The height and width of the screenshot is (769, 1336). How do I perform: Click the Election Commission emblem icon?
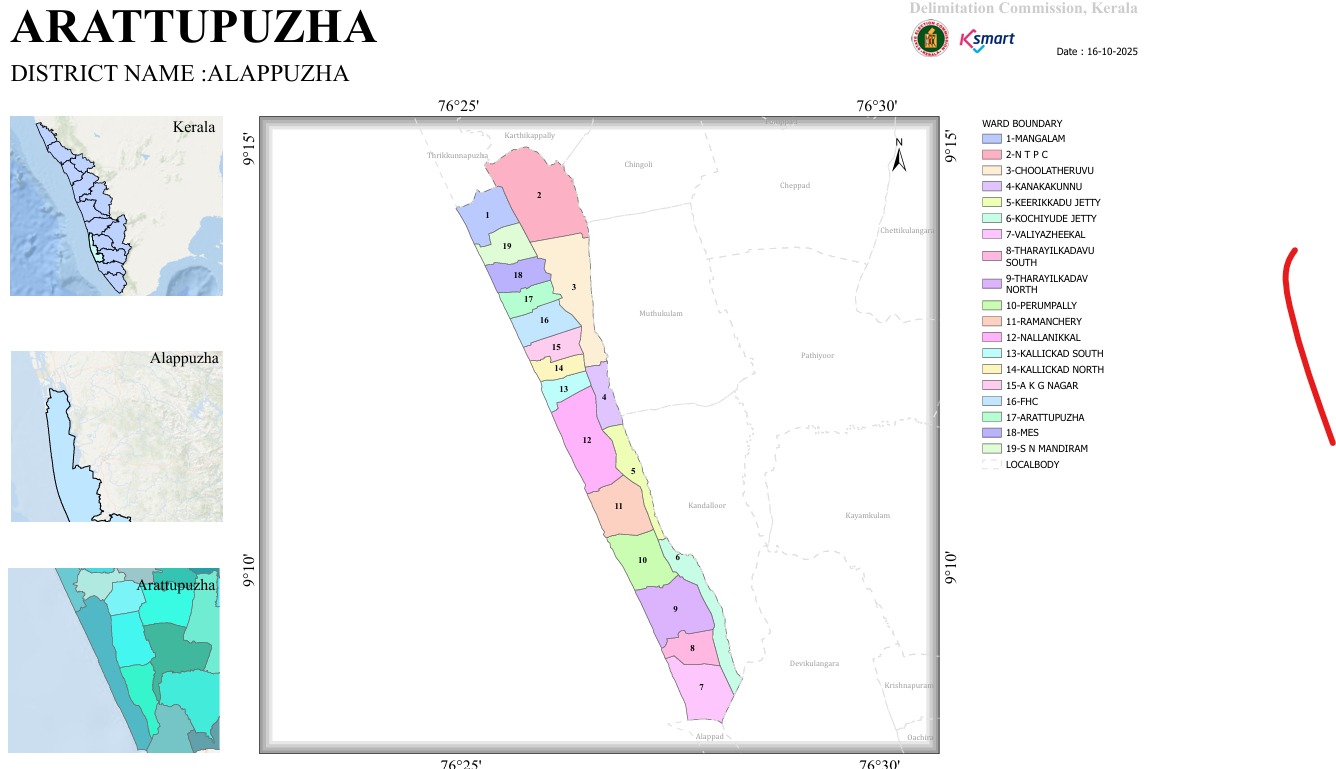click(x=929, y=39)
